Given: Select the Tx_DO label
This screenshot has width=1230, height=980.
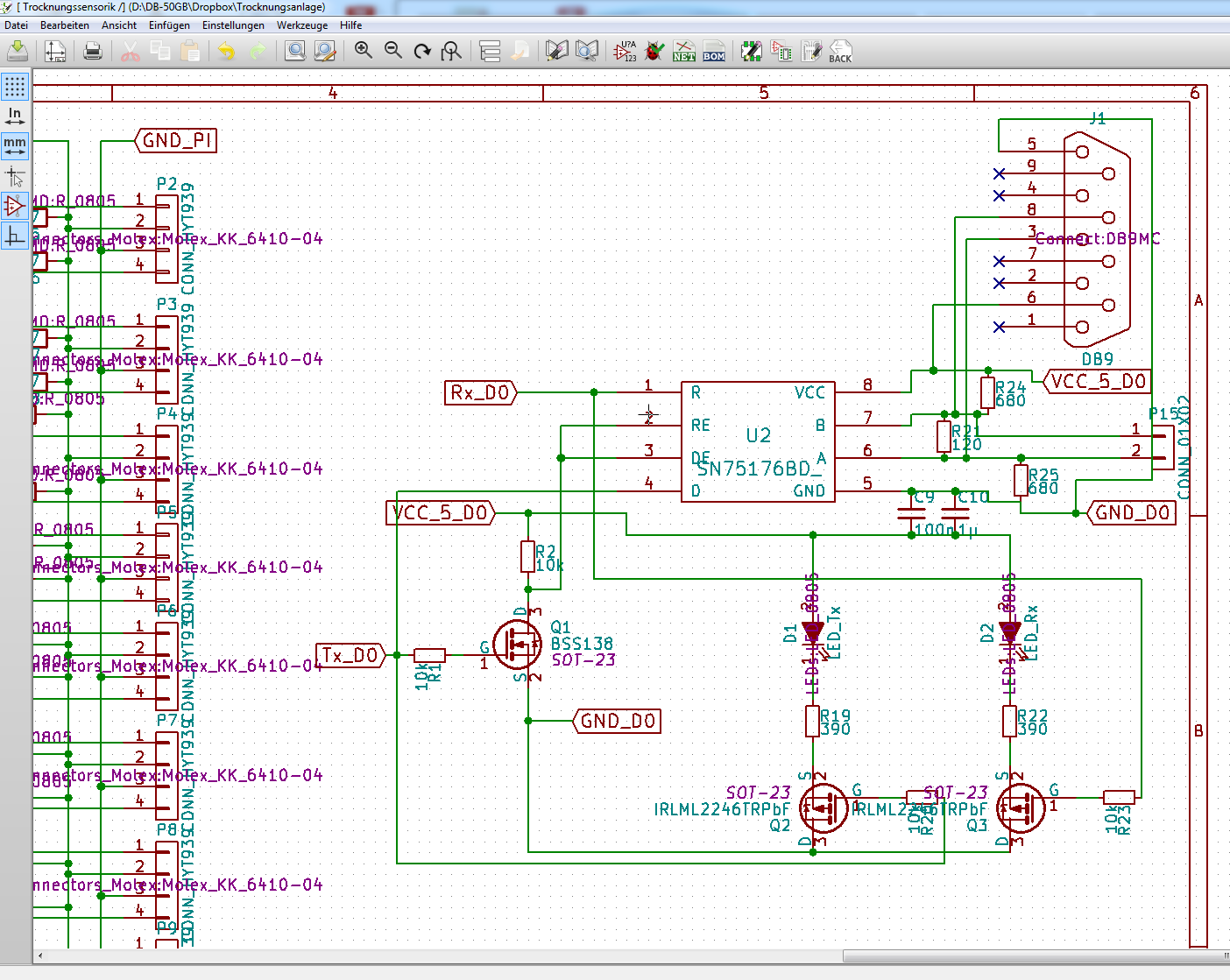Looking at the screenshot, I should 350,655.
